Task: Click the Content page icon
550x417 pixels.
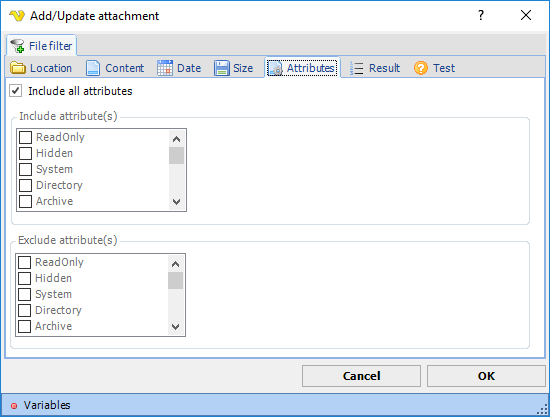Action: click(93, 68)
